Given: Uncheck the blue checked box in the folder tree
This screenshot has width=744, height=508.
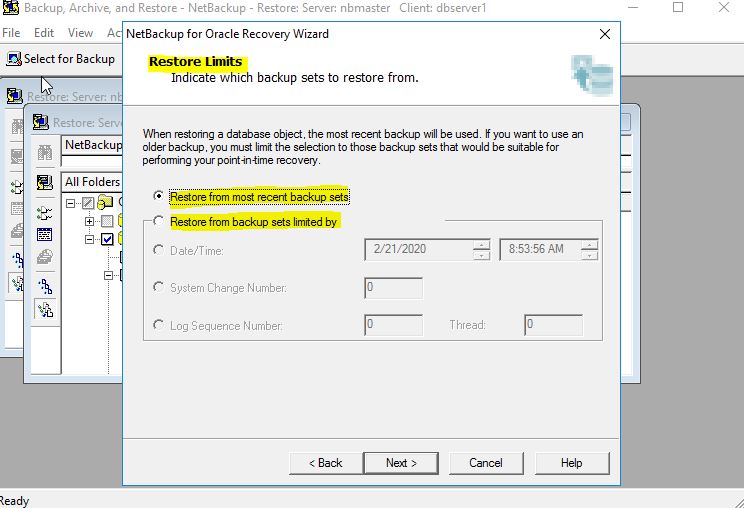Looking at the screenshot, I should click(x=107, y=239).
